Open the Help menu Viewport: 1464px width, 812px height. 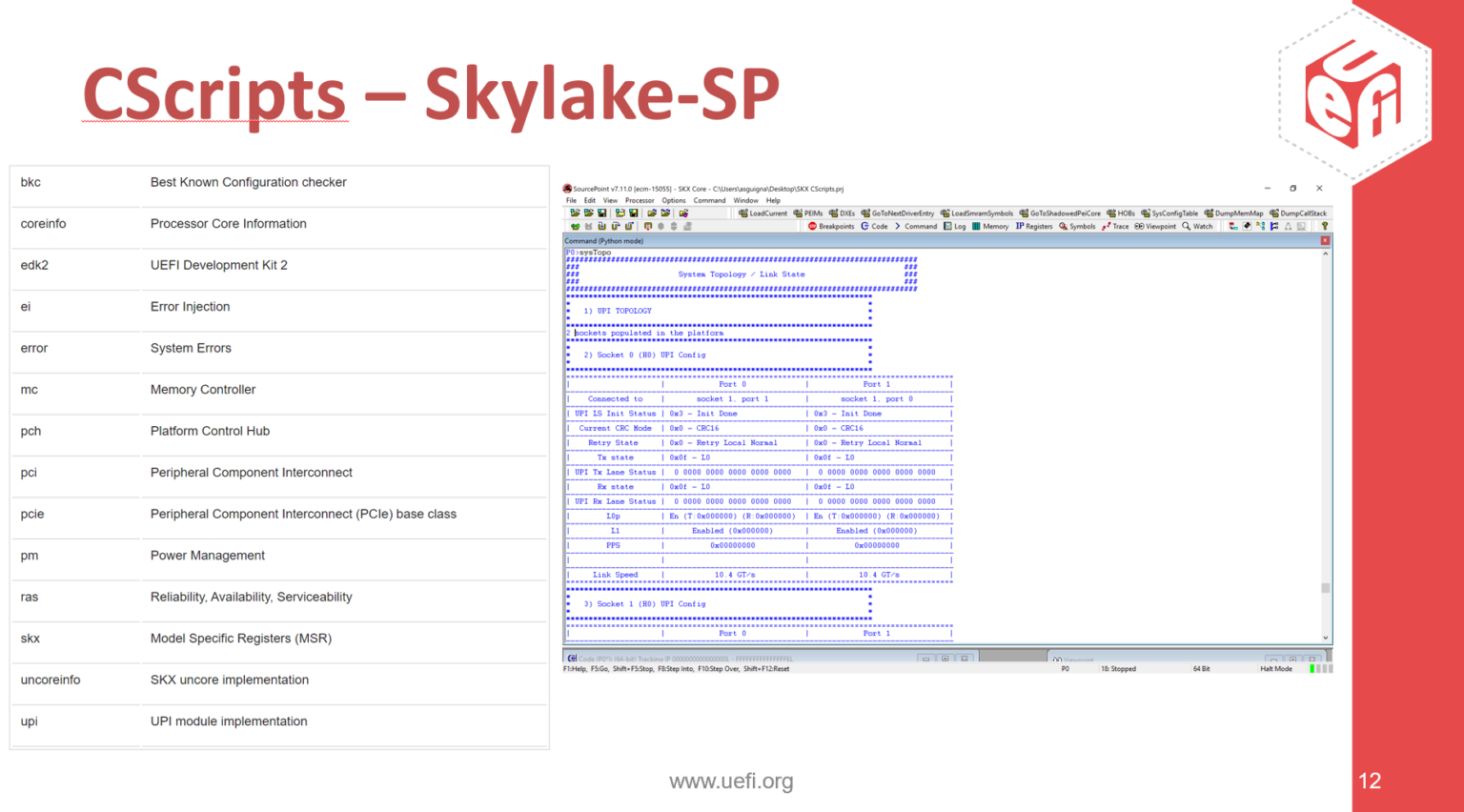click(x=773, y=200)
